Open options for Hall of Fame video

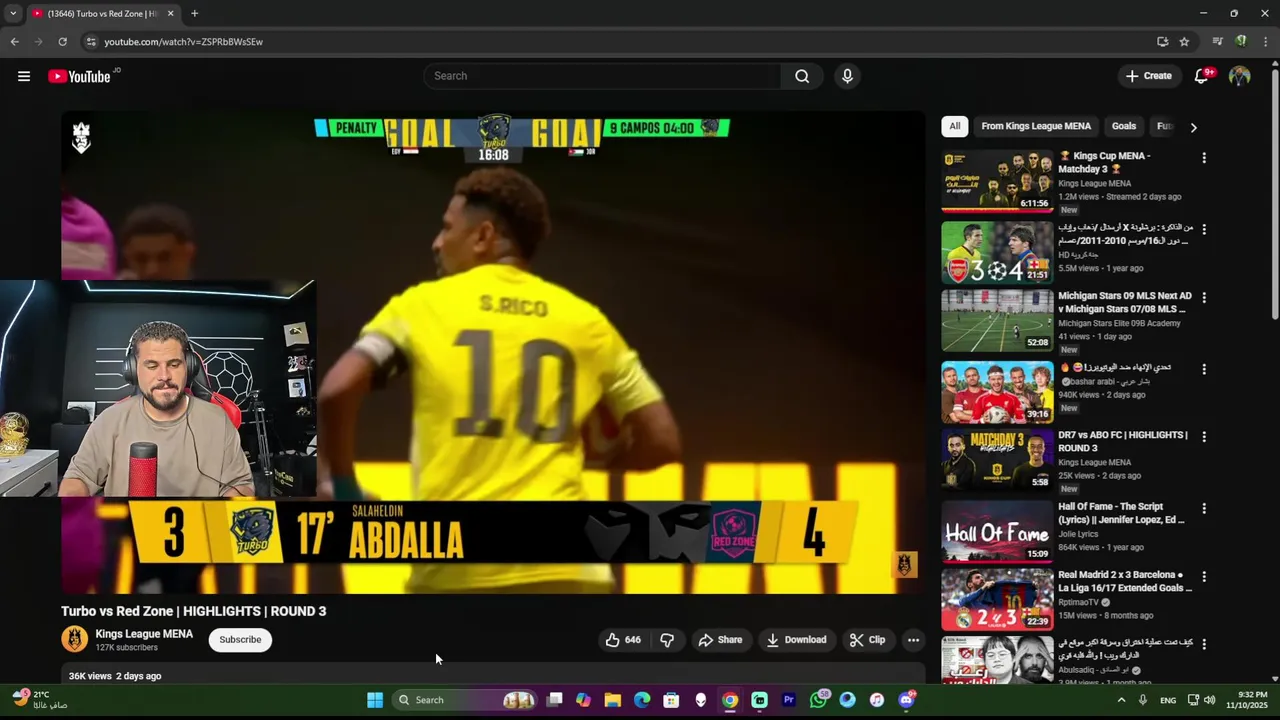click(x=1204, y=508)
